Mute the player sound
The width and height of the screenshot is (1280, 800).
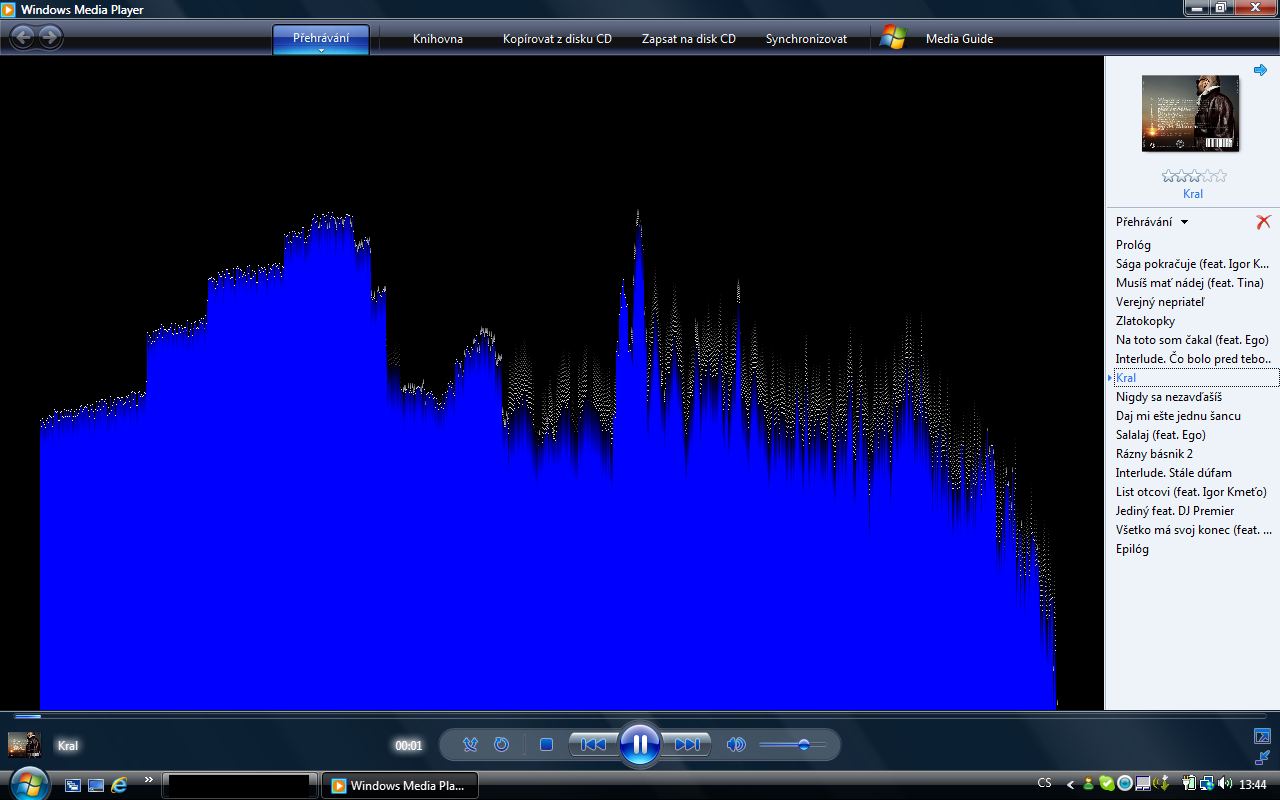(736, 744)
